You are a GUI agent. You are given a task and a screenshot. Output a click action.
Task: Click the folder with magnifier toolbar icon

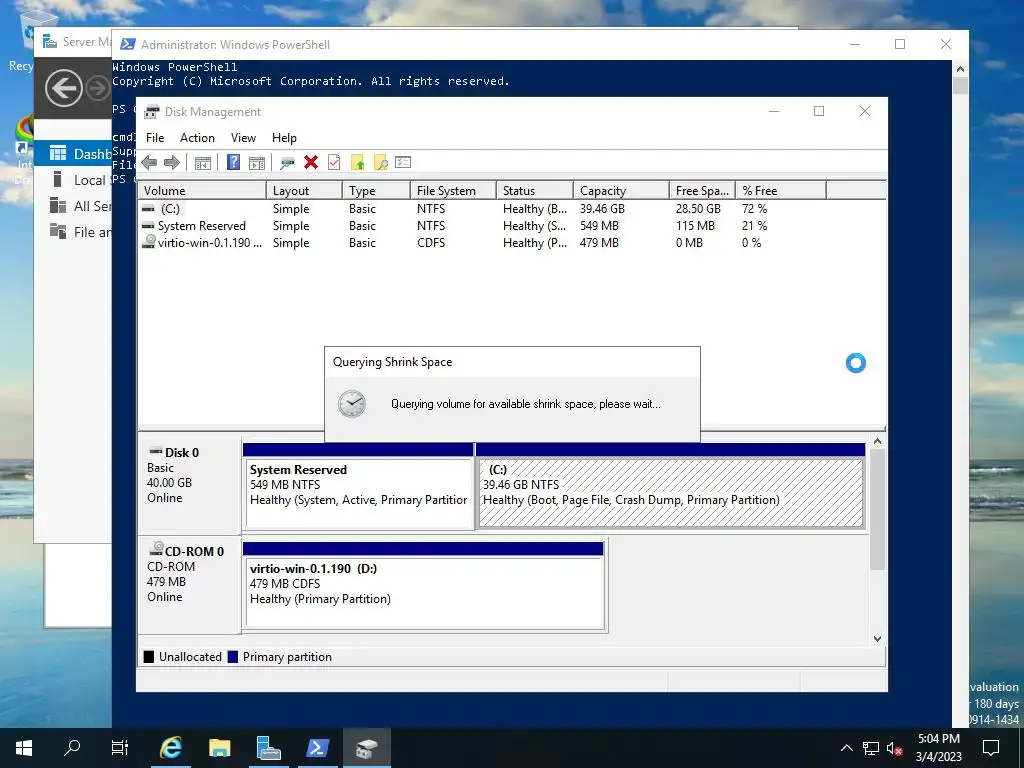[381, 163]
